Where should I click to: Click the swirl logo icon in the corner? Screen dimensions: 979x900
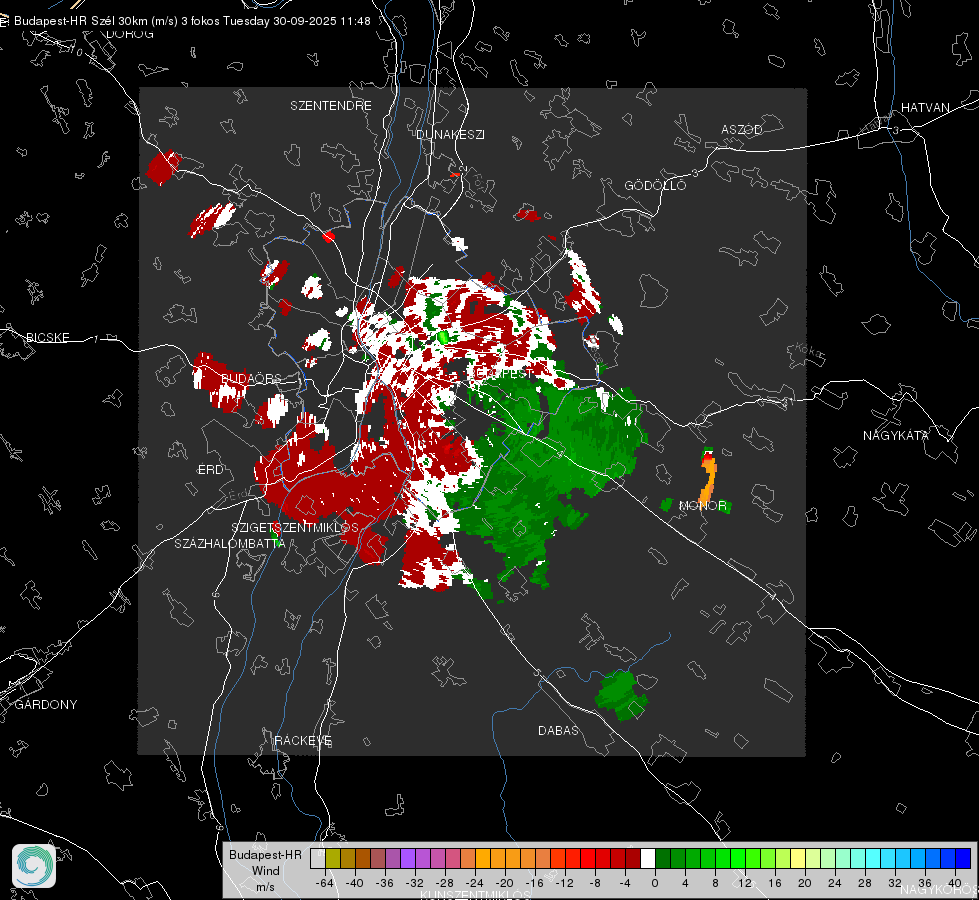click(x=34, y=866)
